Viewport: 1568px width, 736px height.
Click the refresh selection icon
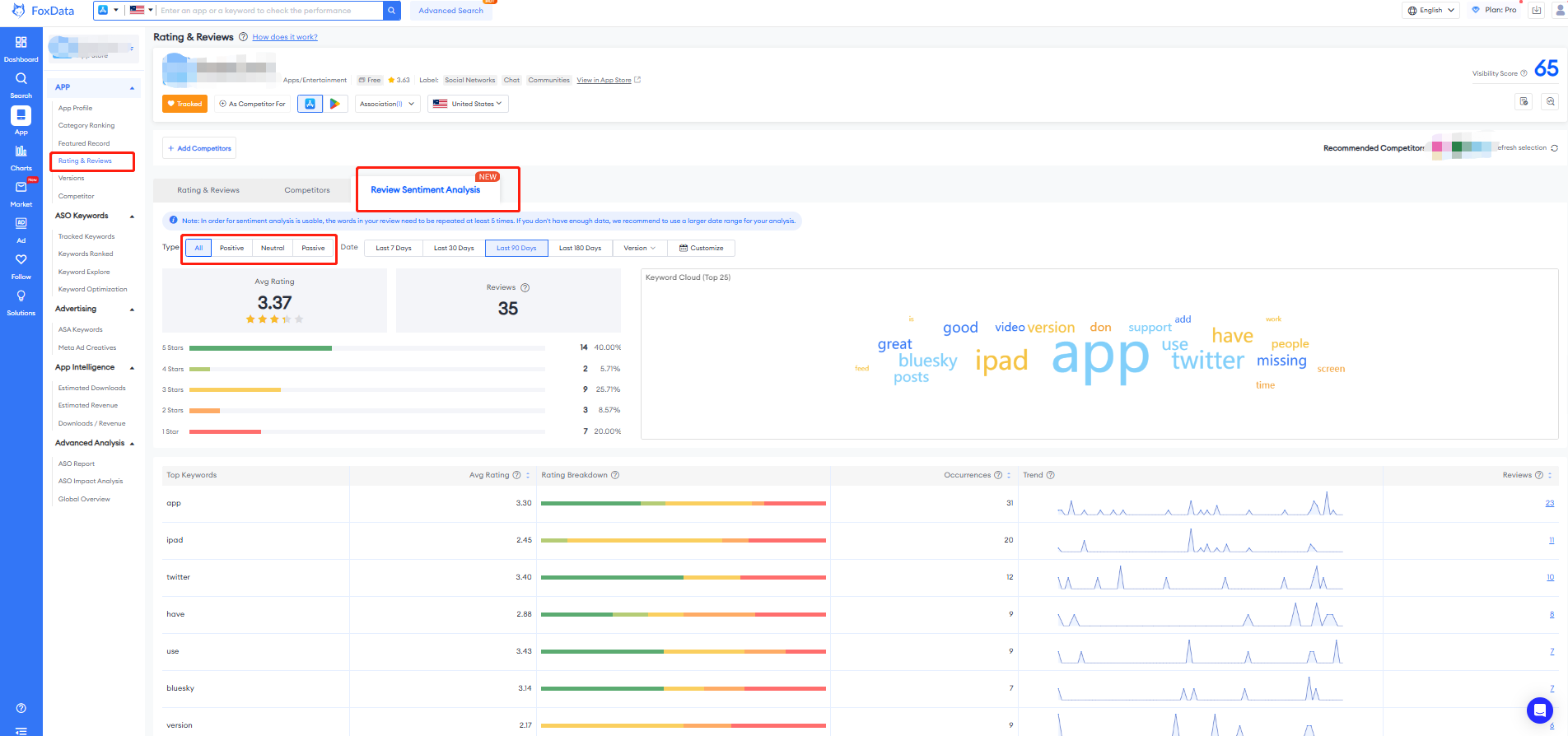coord(1554,148)
